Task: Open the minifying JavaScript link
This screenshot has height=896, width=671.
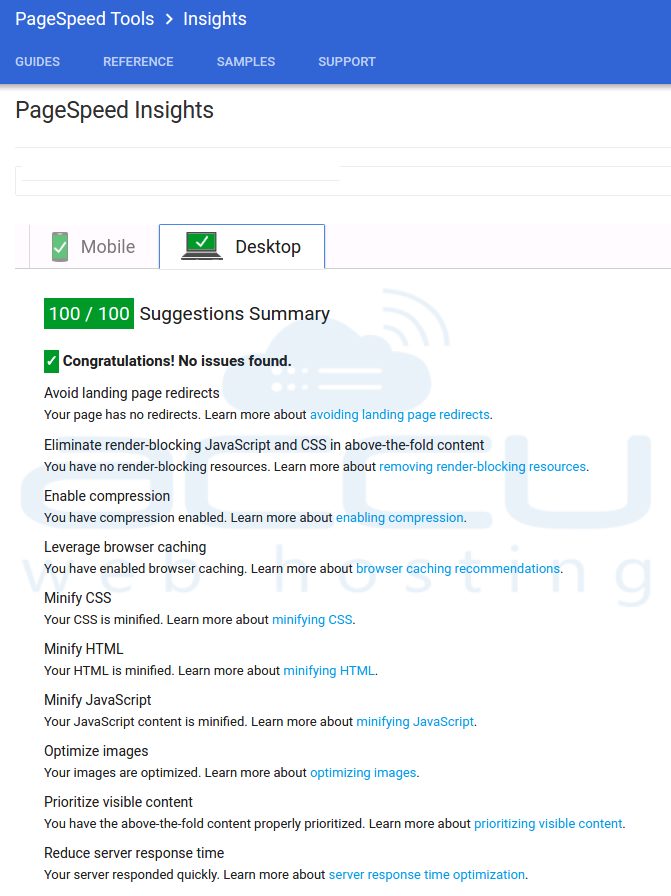Action: click(415, 722)
